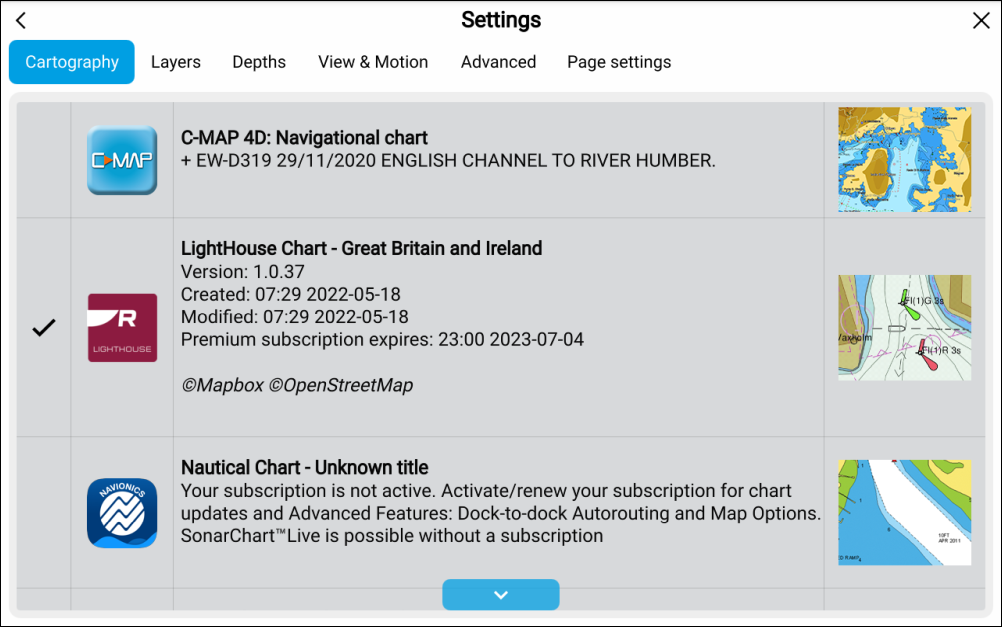Click the LightHouse chart preview thumbnail
This screenshot has height=627, width=1002.
(x=904, y=327)
